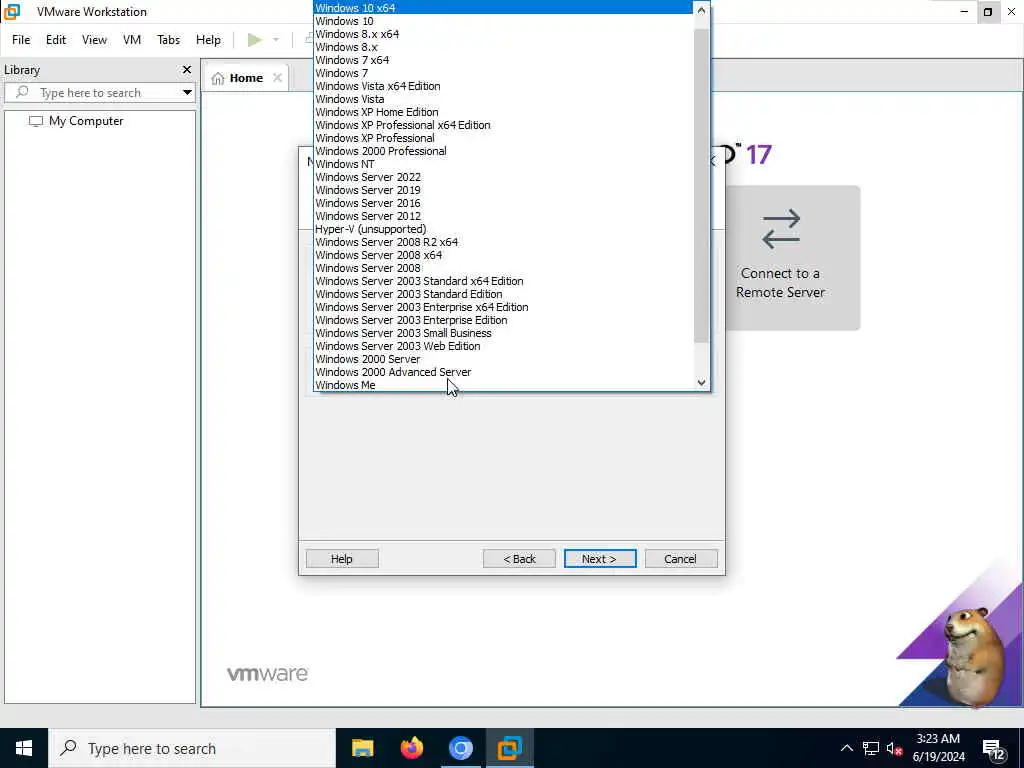Choose Windows NT entry
Screen dimensions: 1024x768
(503, 165)
